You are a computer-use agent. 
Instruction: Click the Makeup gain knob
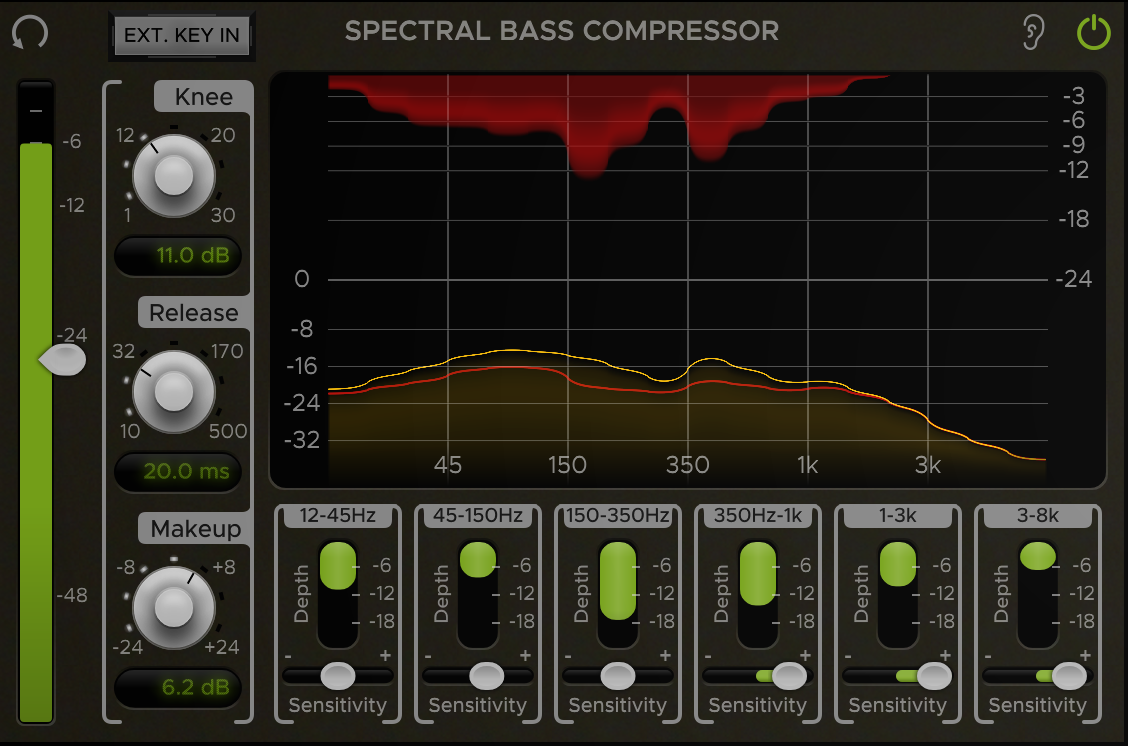[x=174, y=607]
